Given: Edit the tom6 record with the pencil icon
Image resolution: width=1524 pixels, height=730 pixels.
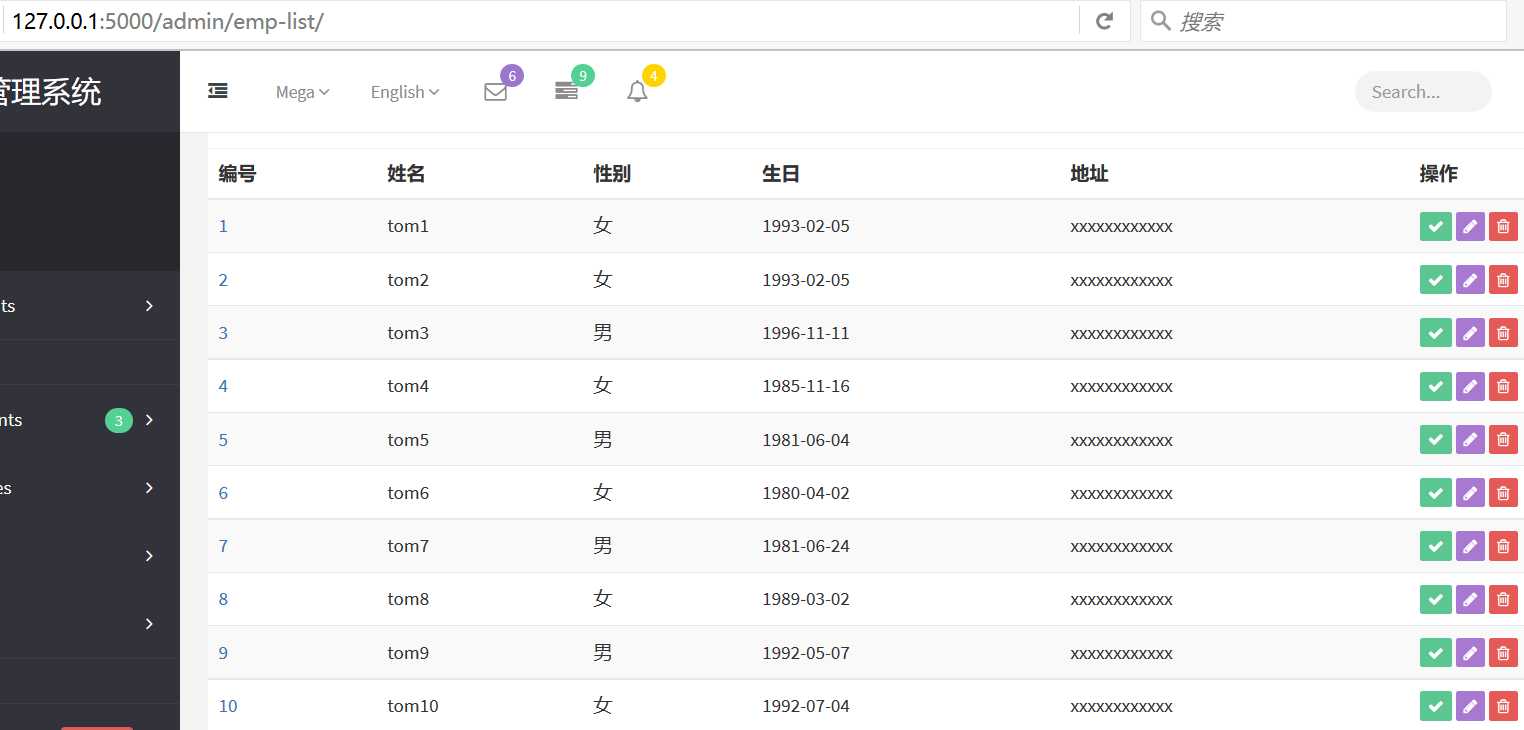Looking at the screenshot, I should point(1470,493).
